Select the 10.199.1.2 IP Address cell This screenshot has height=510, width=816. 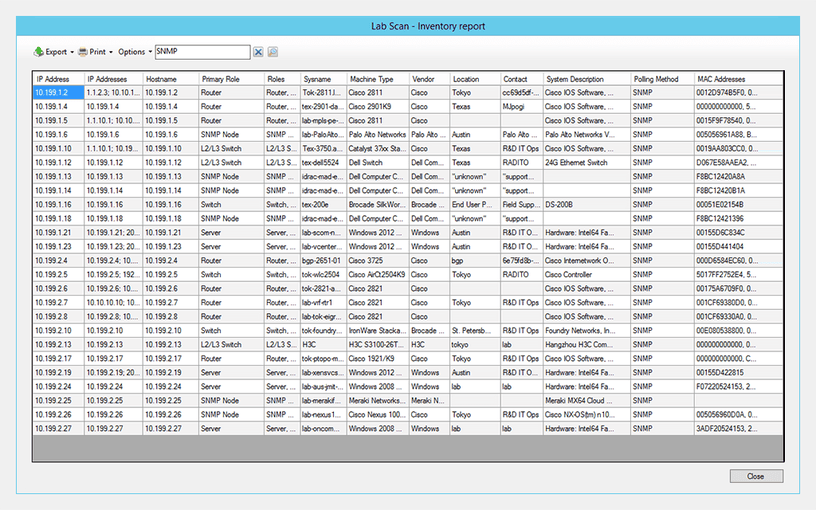[x=59, y=93]
